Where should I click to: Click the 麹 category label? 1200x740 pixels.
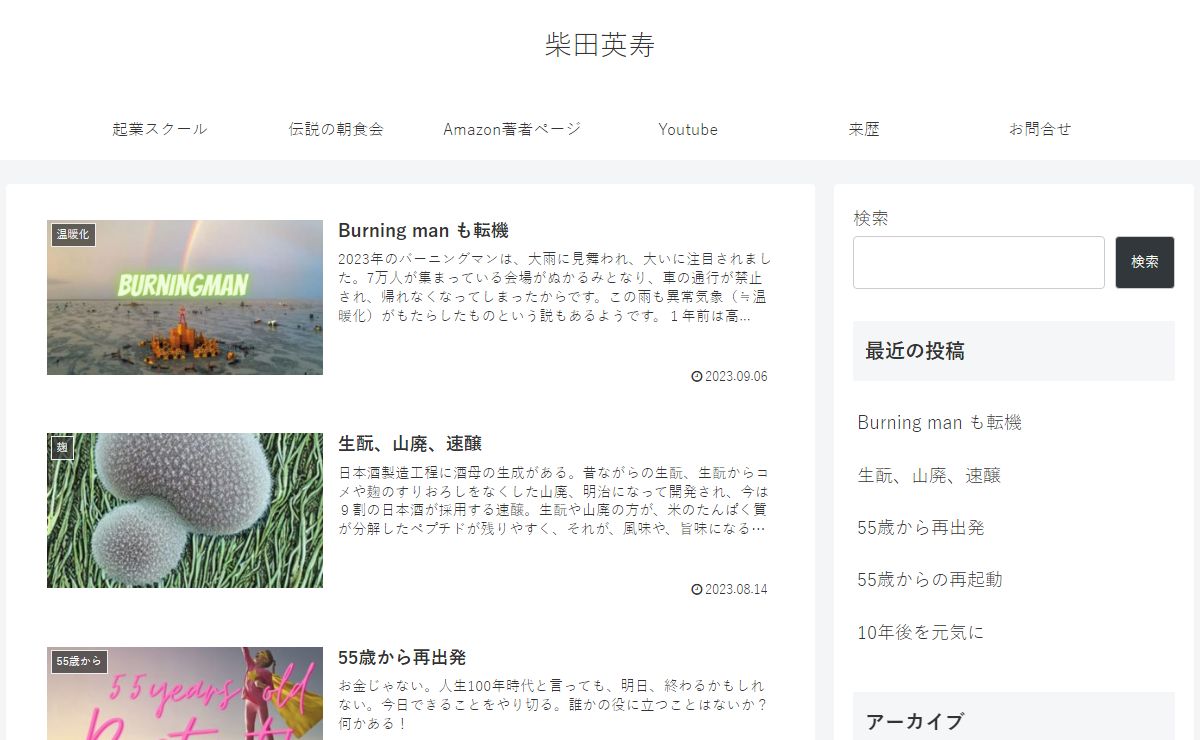(63, 448)
